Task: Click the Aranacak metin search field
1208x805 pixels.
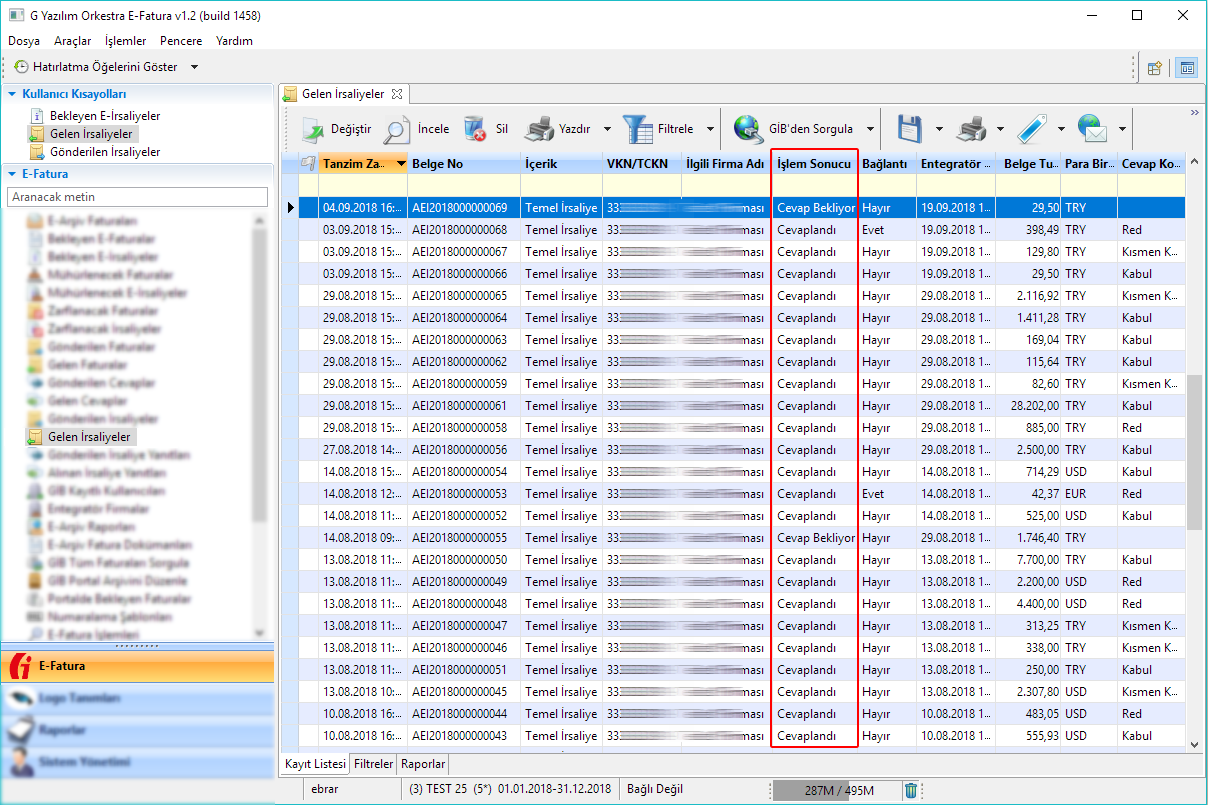Action: (x=137, y=197)
